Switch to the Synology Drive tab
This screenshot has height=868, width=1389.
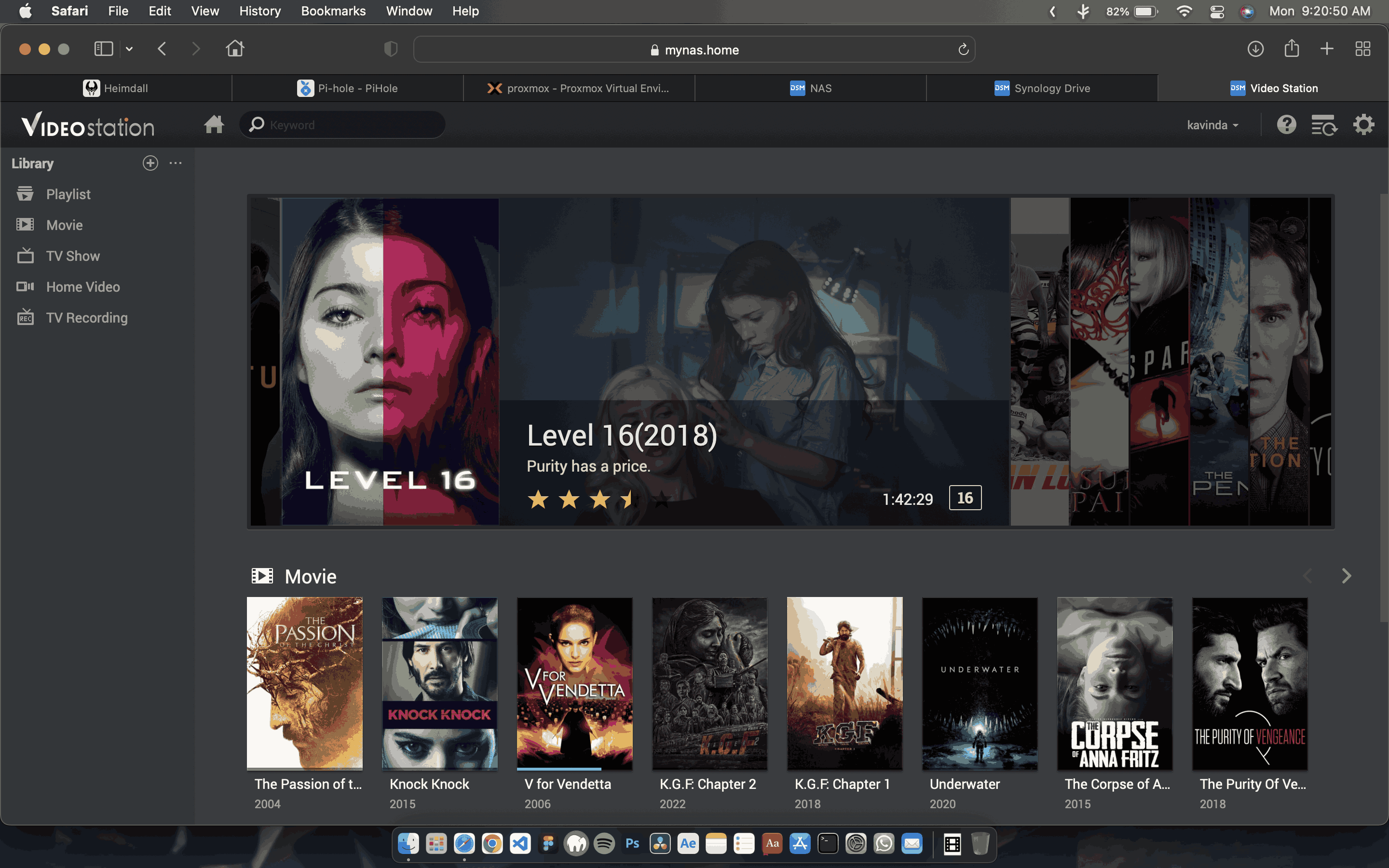point(1042,88)
